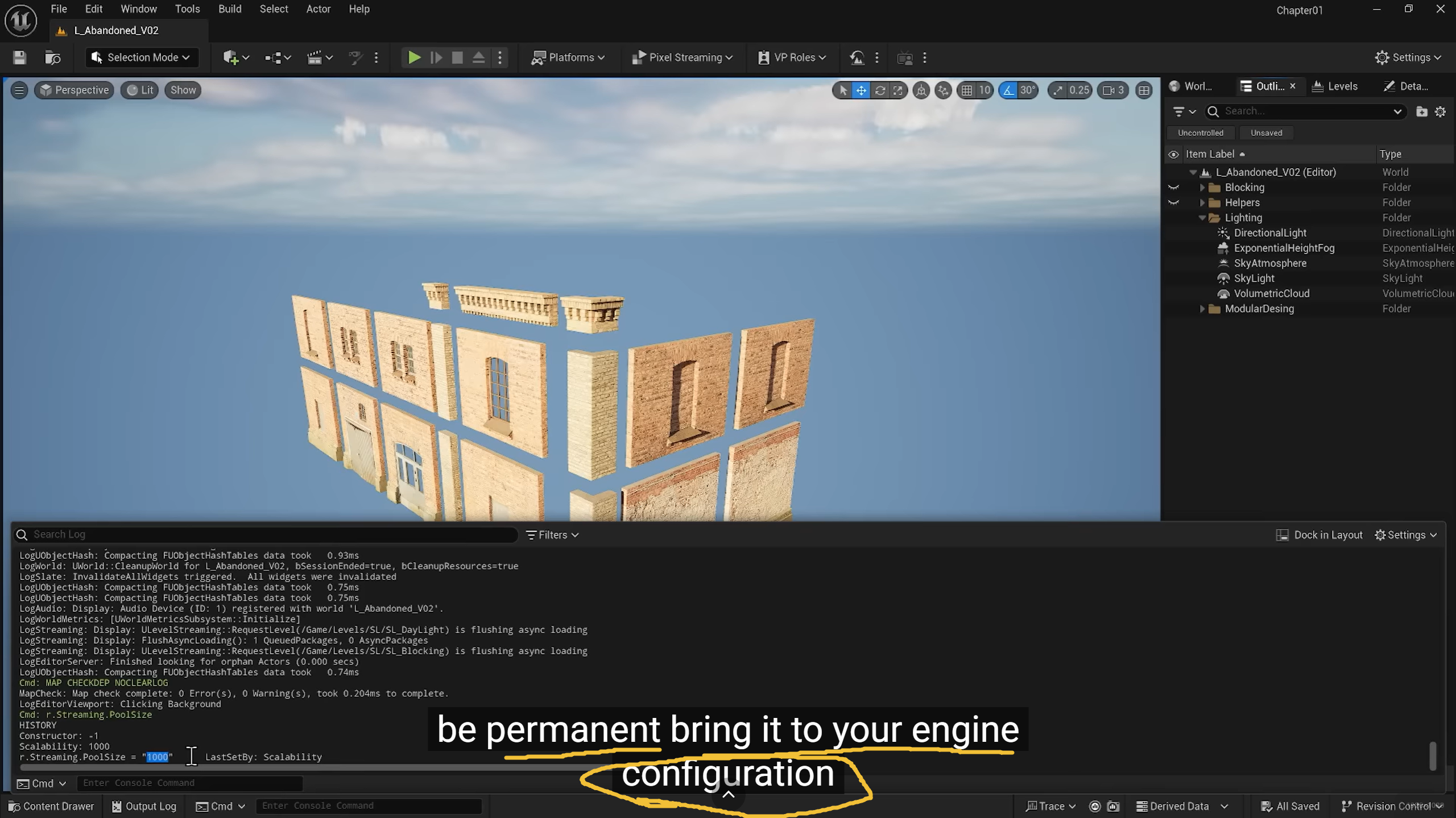Click the green Play button
The height and width of the screenshot is (818, 1456).
point(414,57)
